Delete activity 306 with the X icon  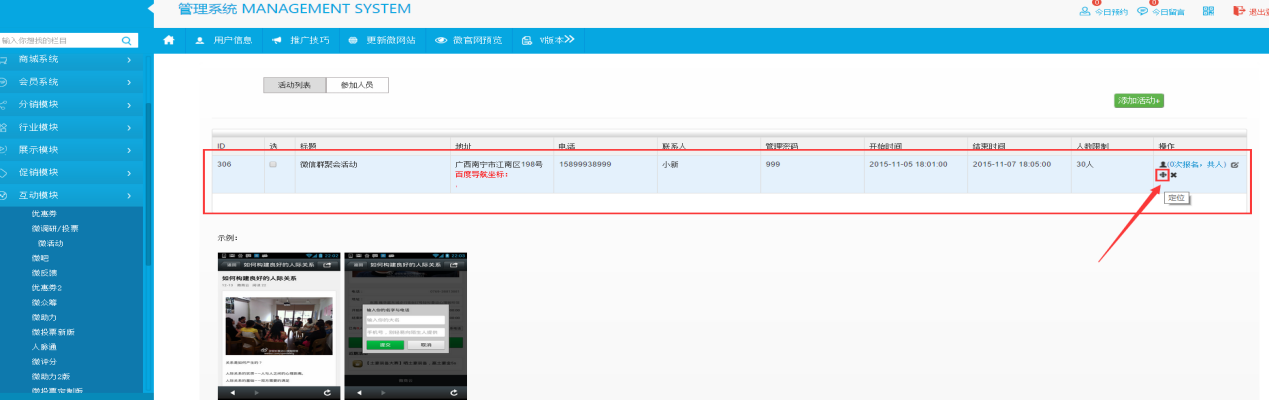click(1174, 175)
